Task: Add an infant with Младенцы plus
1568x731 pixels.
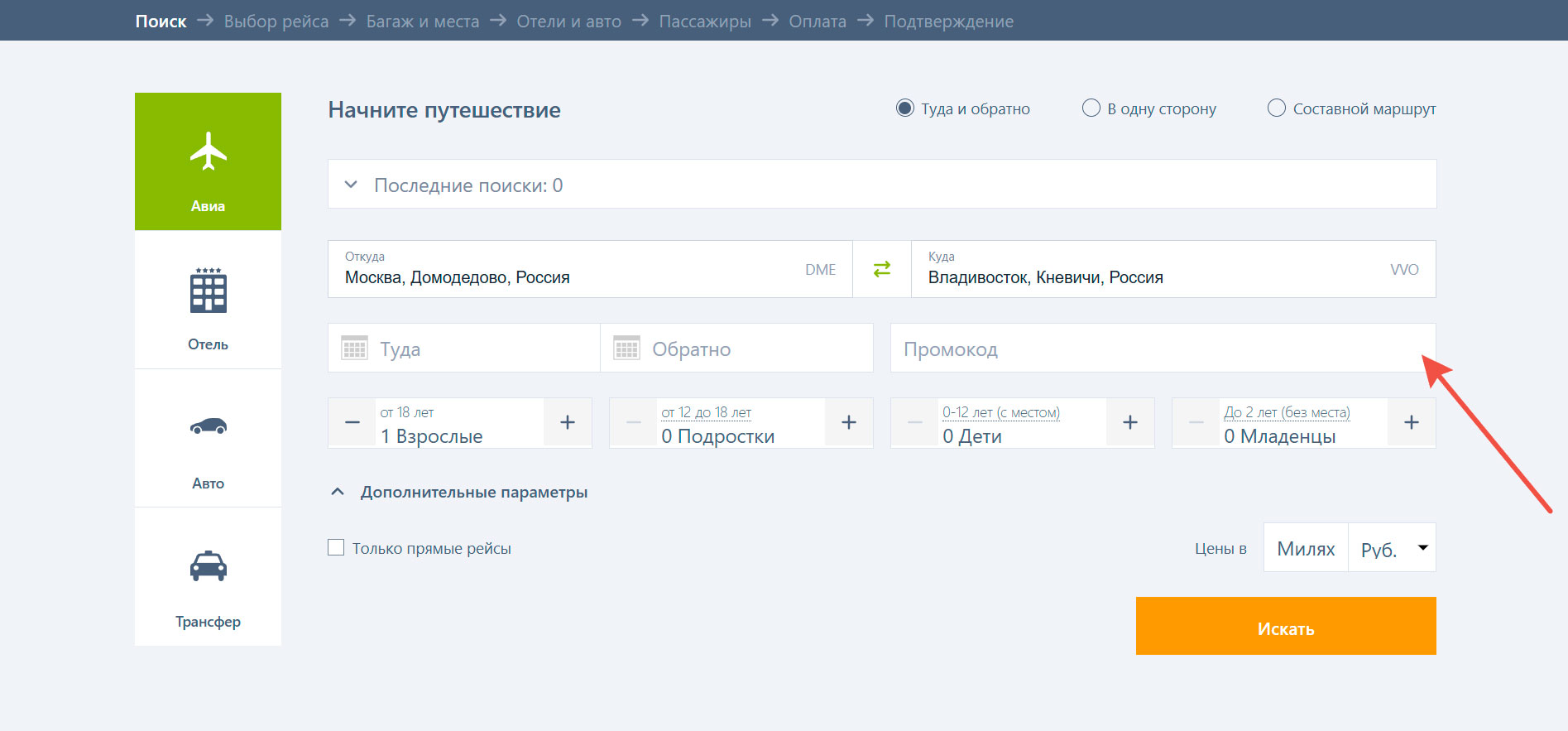Action: coord(1412,422)
